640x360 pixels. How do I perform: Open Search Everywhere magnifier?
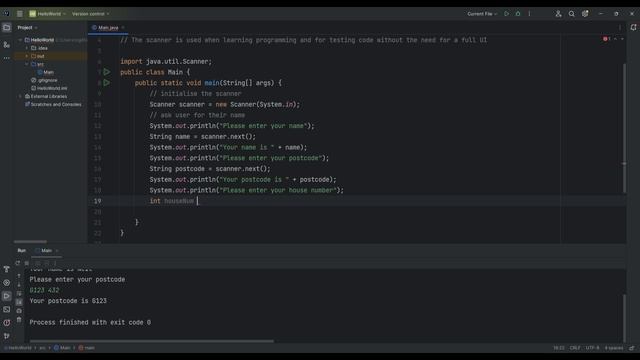(571, 13)
